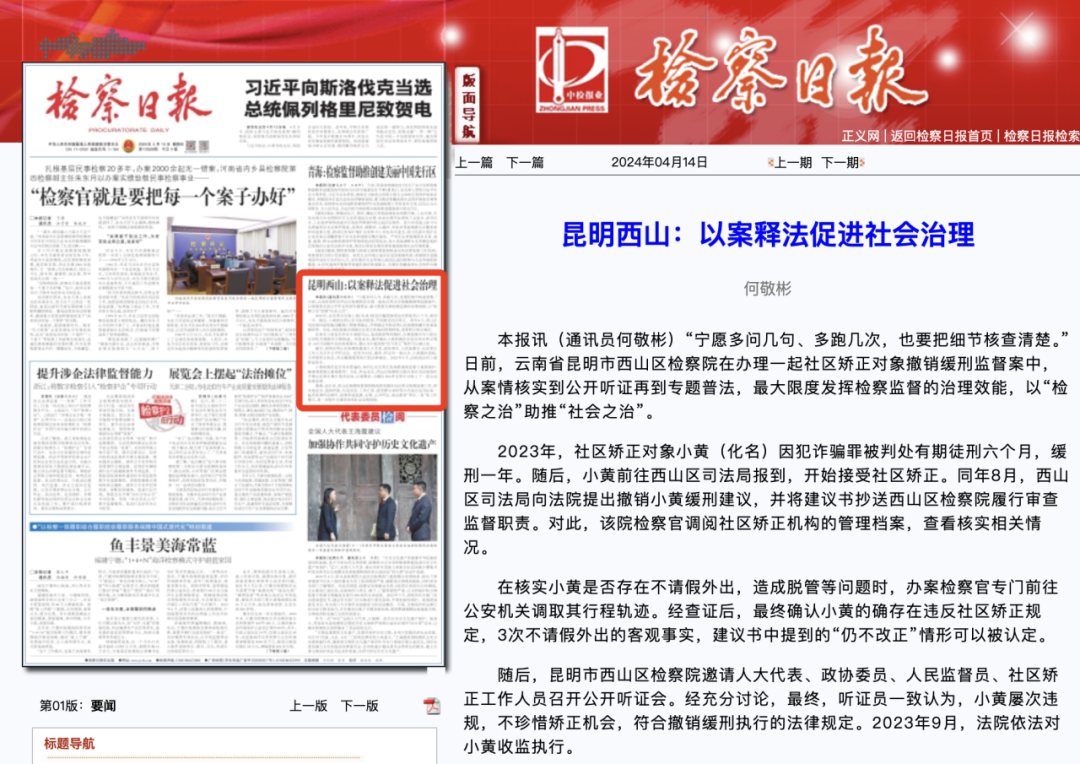Image resolution: width=1080 pixels, height=764 pixels.
Task: Go to 下一篇 next article
Action: pyautogui.click(x=526, y=163)
